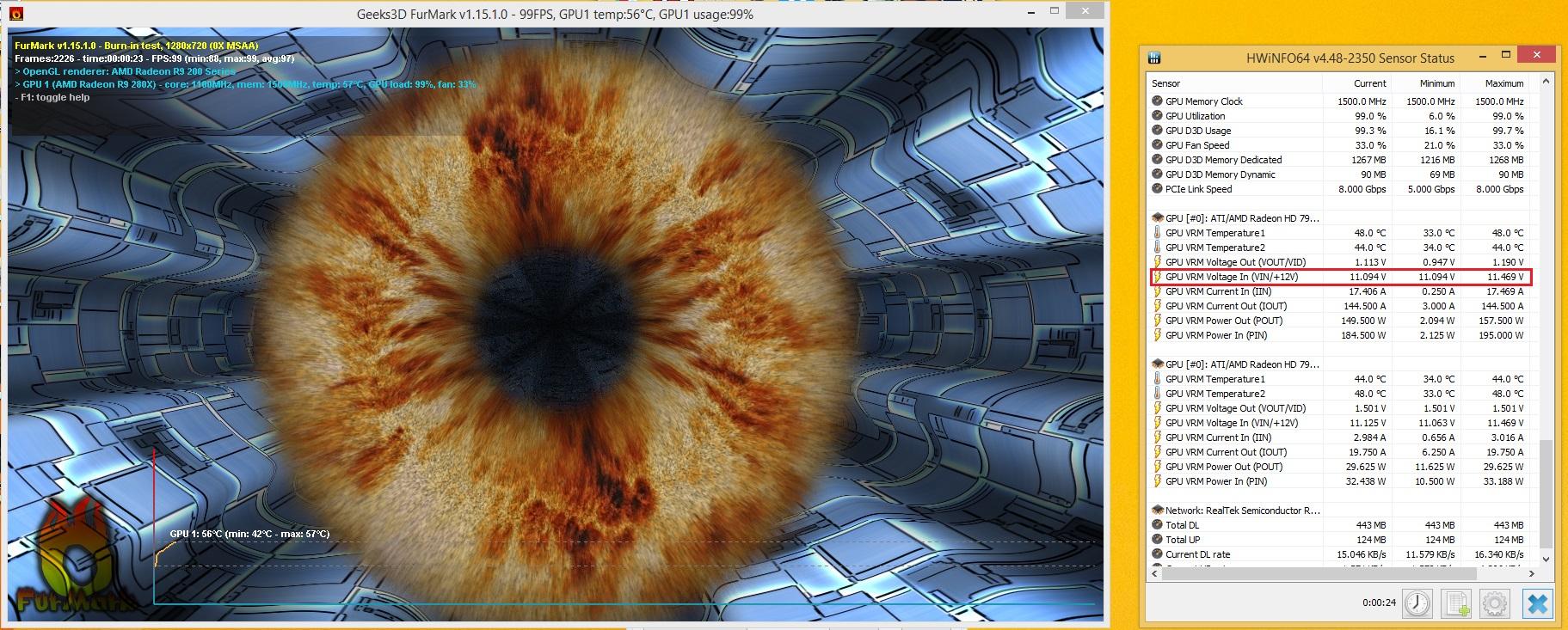
Task: Click the 195.000 W maximum power in value
Action: tap(1500, 335)
